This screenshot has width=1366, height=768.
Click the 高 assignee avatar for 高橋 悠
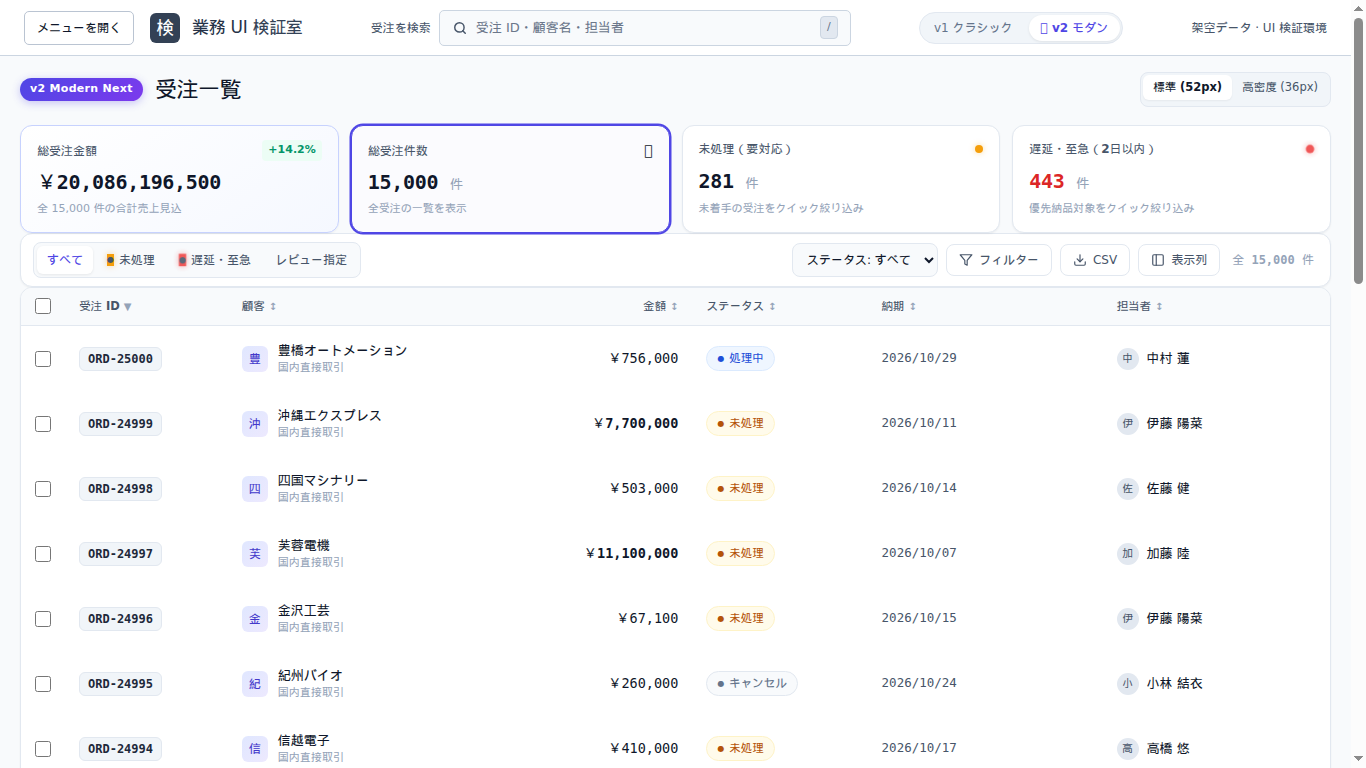[x=1128, y=749]
